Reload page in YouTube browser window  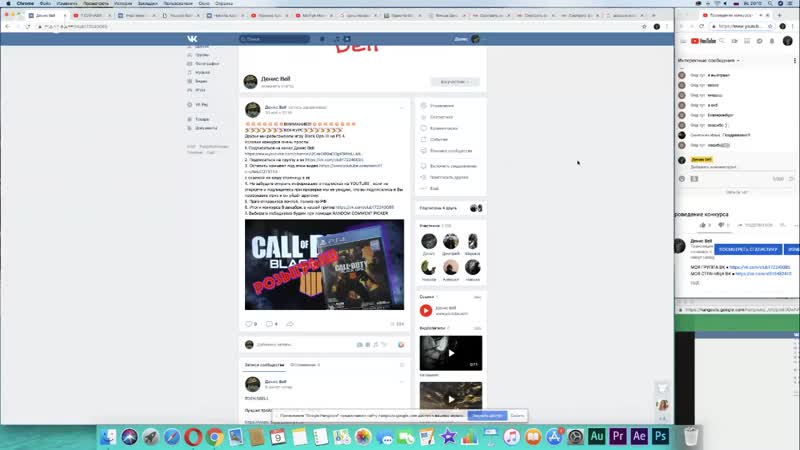(702, 26)
